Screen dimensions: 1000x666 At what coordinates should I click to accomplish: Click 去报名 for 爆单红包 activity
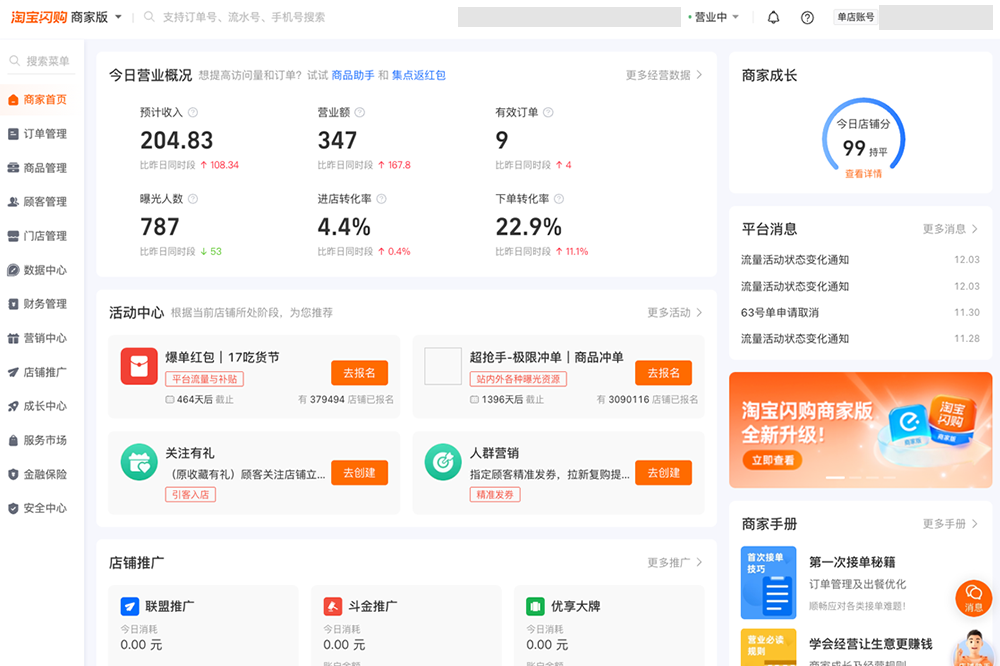tap(359, 373)
